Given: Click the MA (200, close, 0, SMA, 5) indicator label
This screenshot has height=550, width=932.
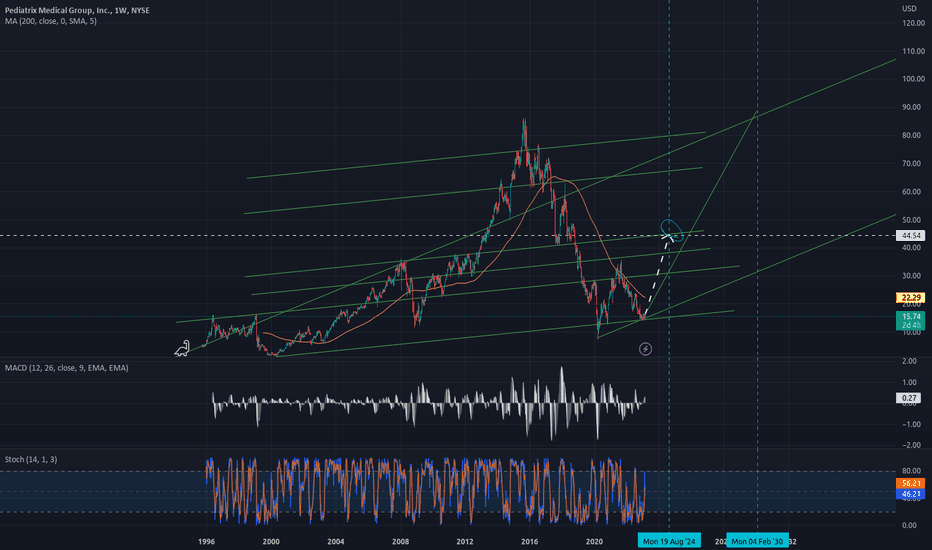Looking at the screenshot, I should (51, 21).
